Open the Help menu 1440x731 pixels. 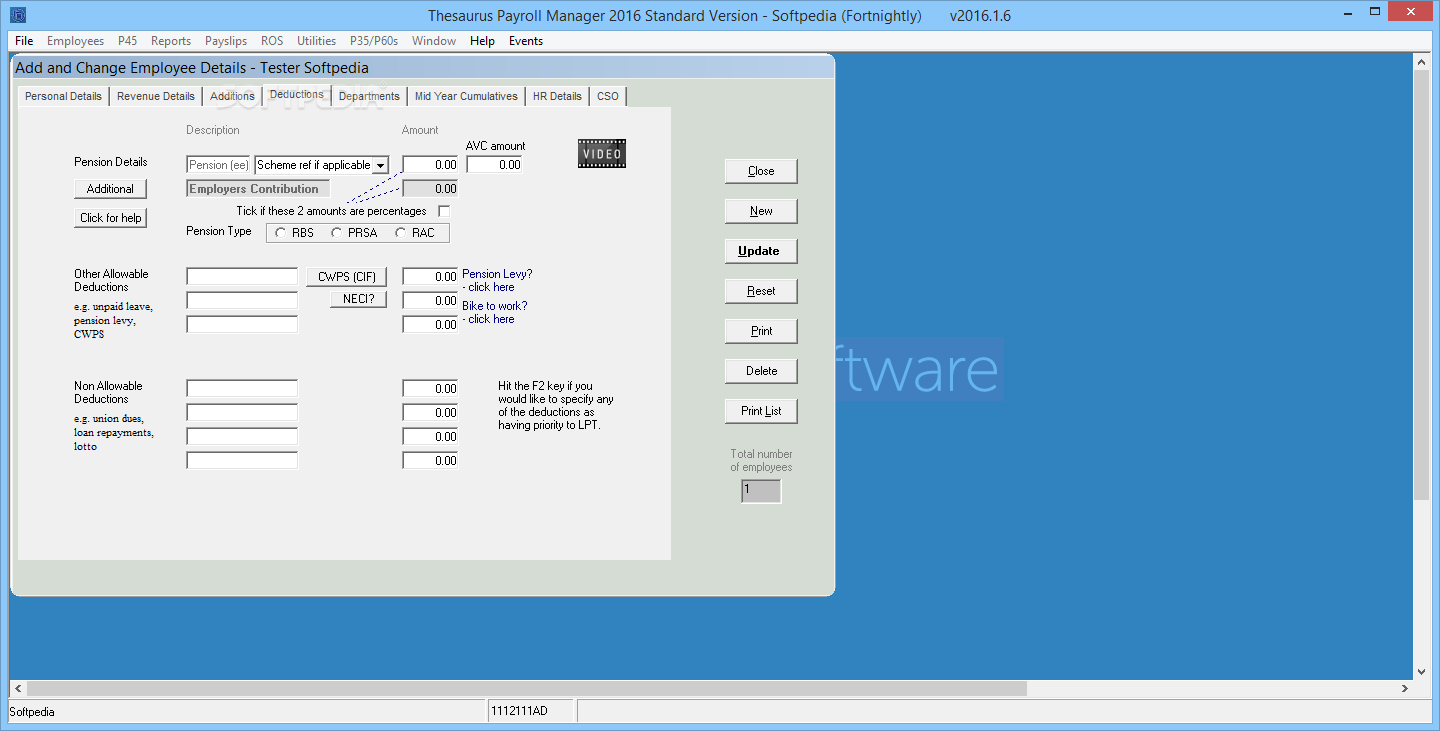pos(482,41)
